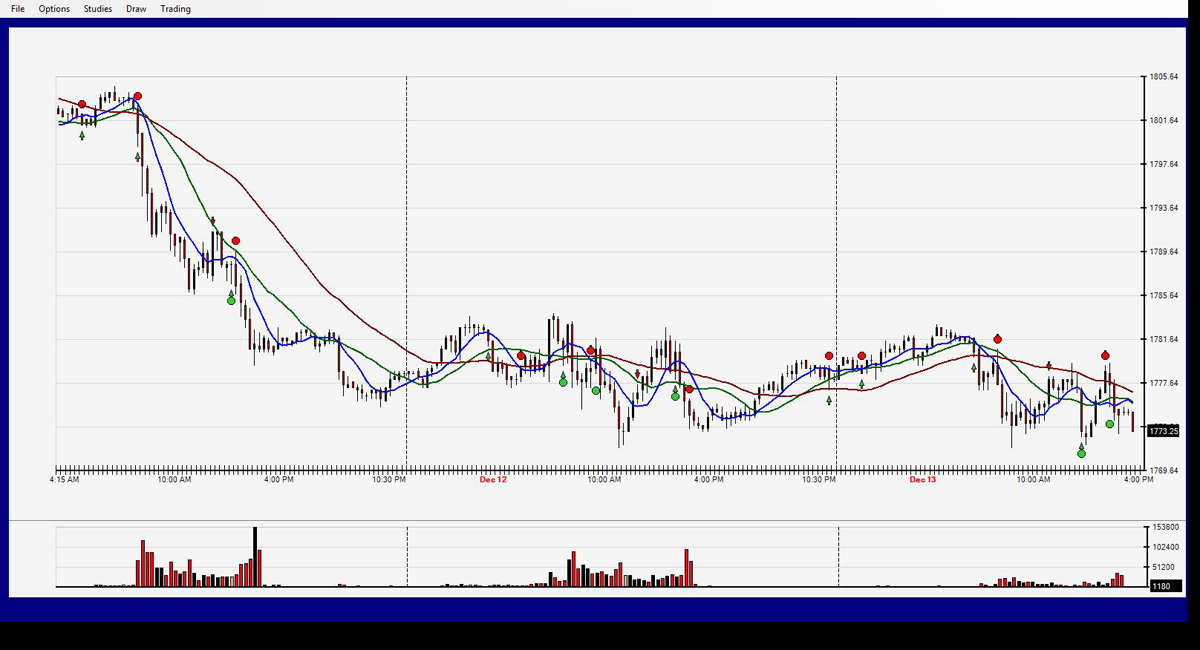The image size is (1200, 650).
Task: Click the Dec 13 date label
Action: tap(923, 480)
